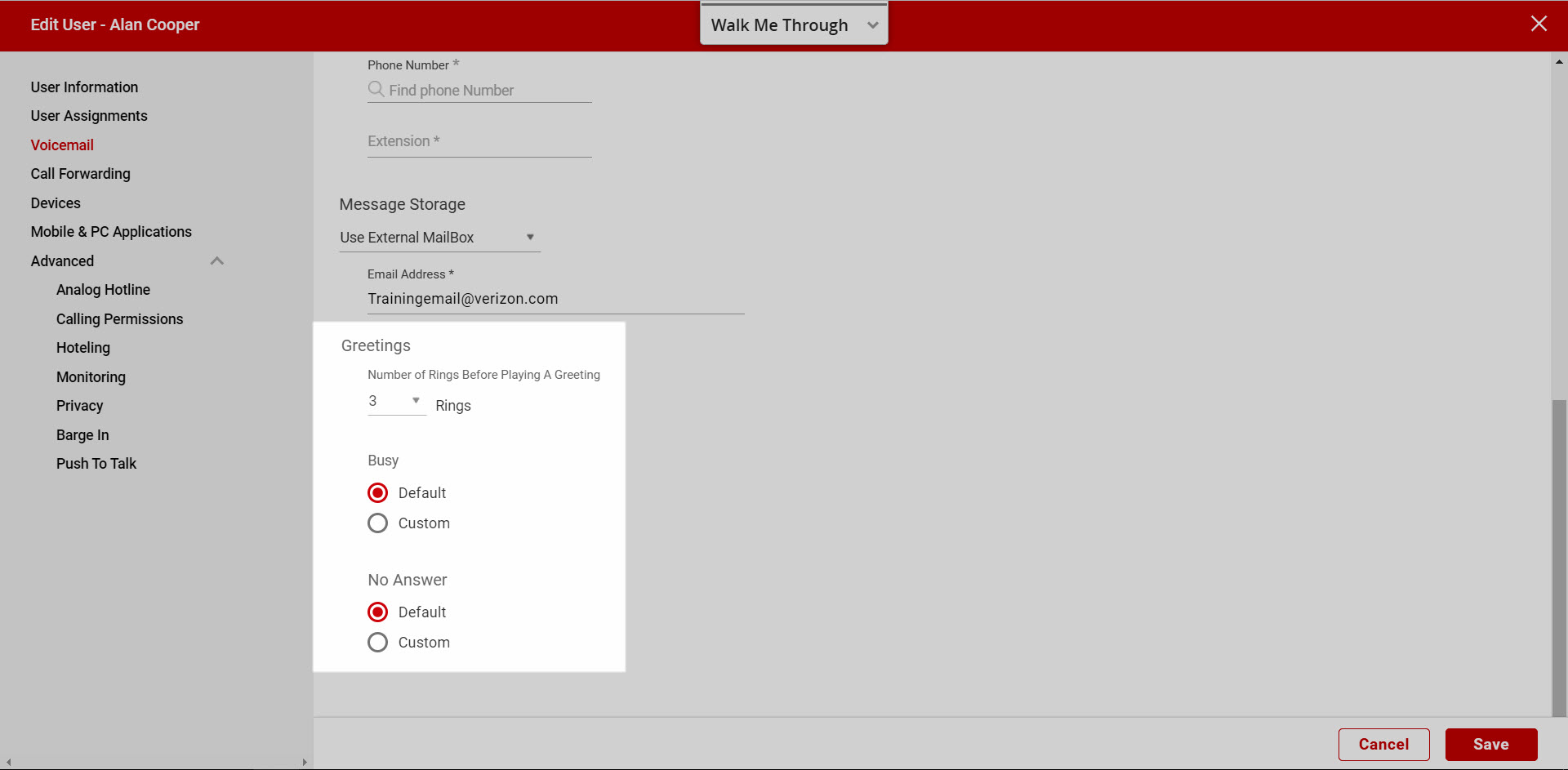Select Monitoring under Advanced
Image resolution: width=1568 pixels, height=770 pixels.
[91, 377]
